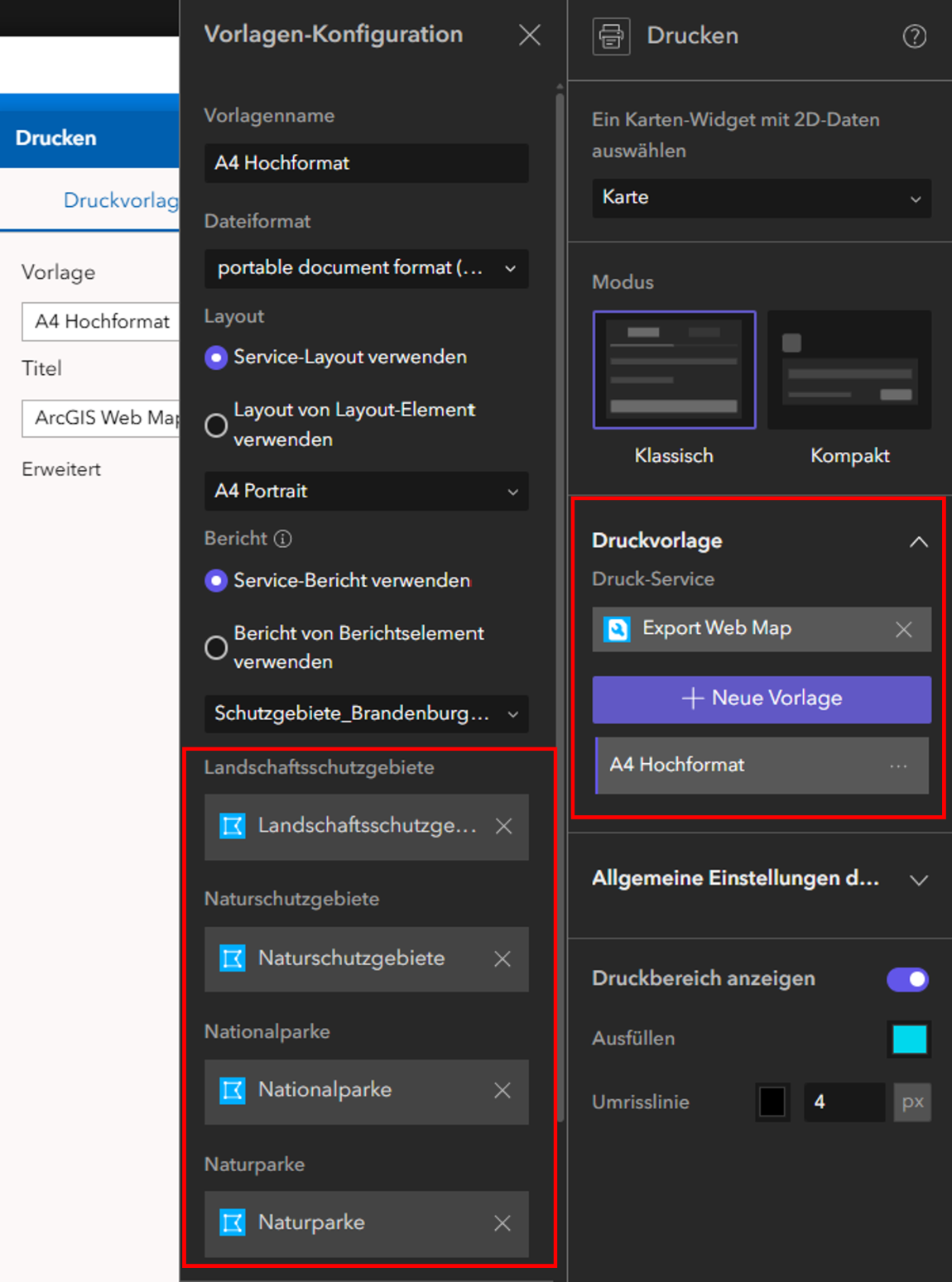Screen dimensions: 952x1282
Task: Click the Nationalparke layer icon
Action: [233, 1091]
